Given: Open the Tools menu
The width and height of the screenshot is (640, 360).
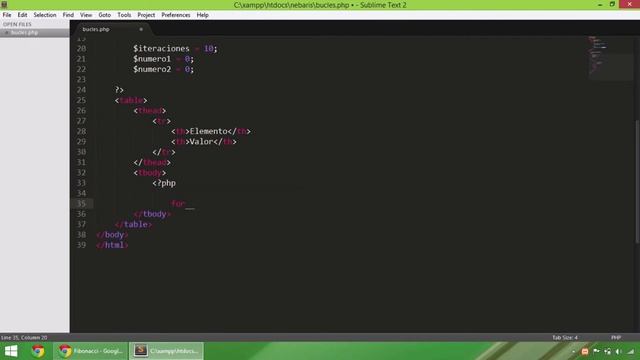Looking at the screenshot, I should click(x=124, y=15).
